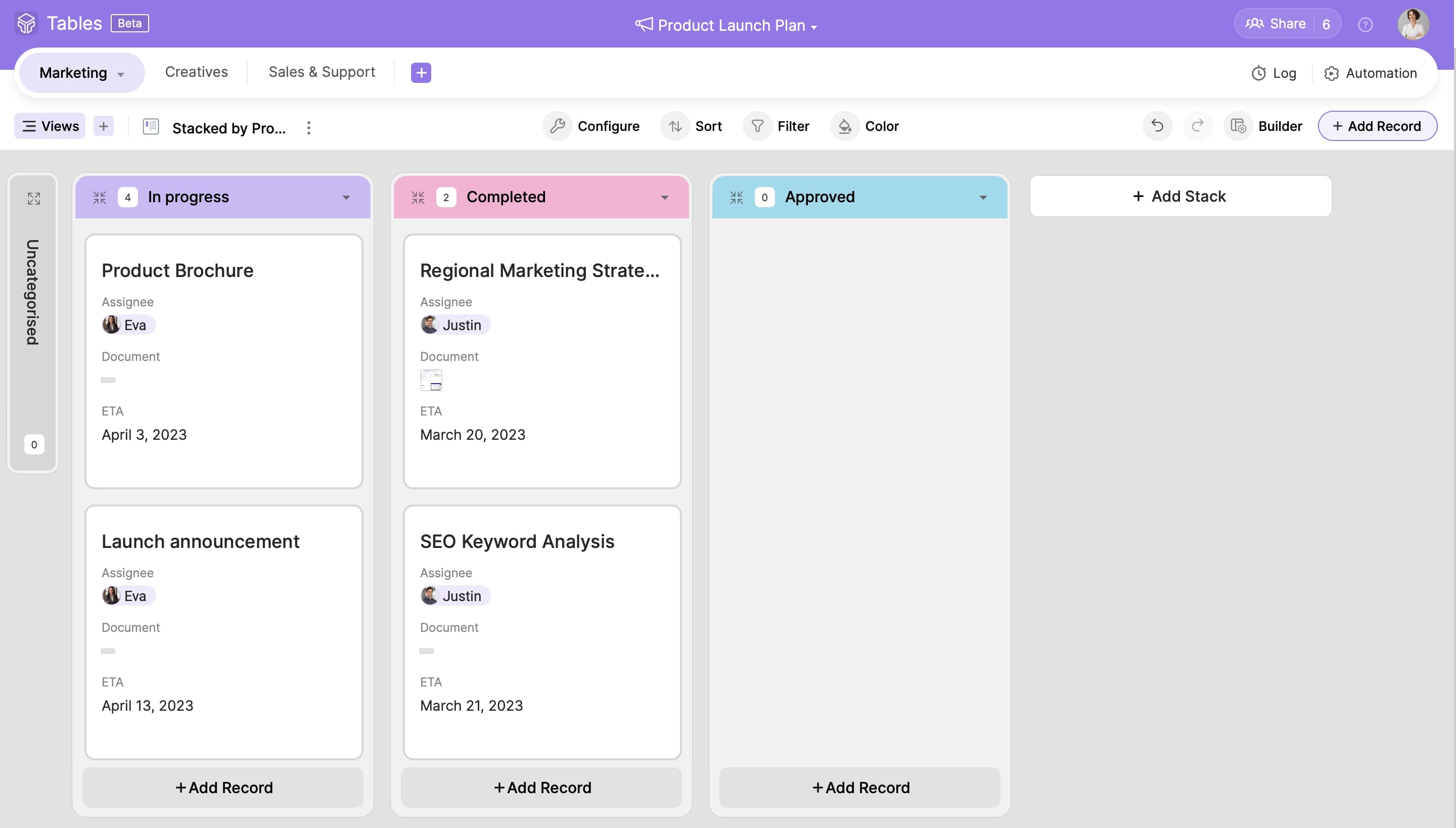Click the undo arrow icon

coord(1157,126)
